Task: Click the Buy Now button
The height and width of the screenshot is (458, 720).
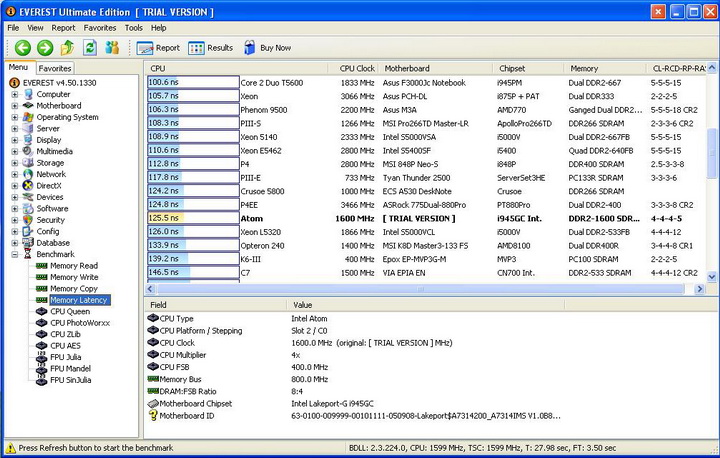Action: coord(267,48)
